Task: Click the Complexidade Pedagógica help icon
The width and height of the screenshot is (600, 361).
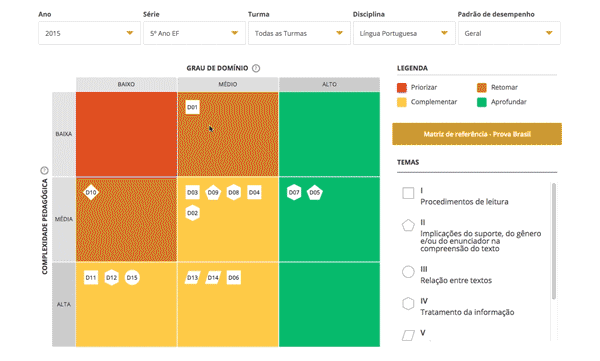Action: (44, 170)
